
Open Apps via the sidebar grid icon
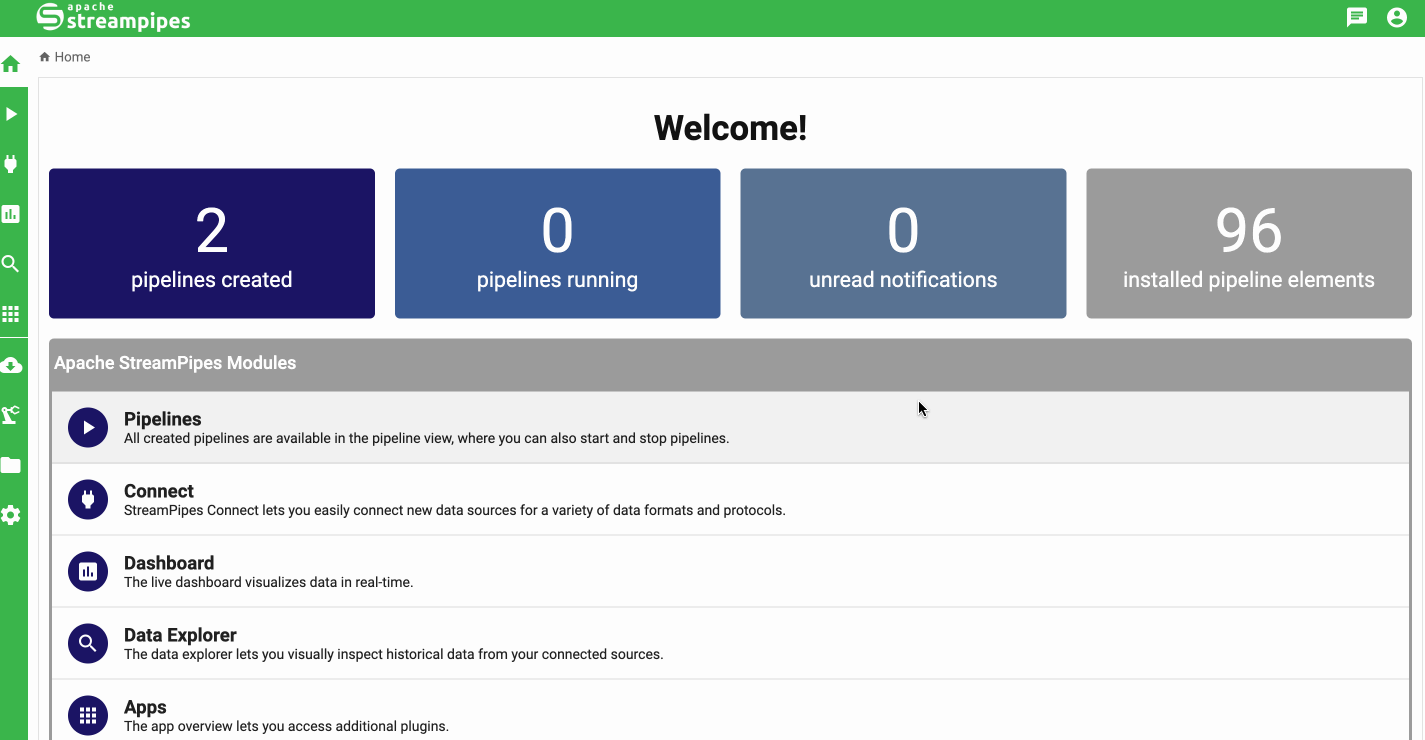pos(11,314)
